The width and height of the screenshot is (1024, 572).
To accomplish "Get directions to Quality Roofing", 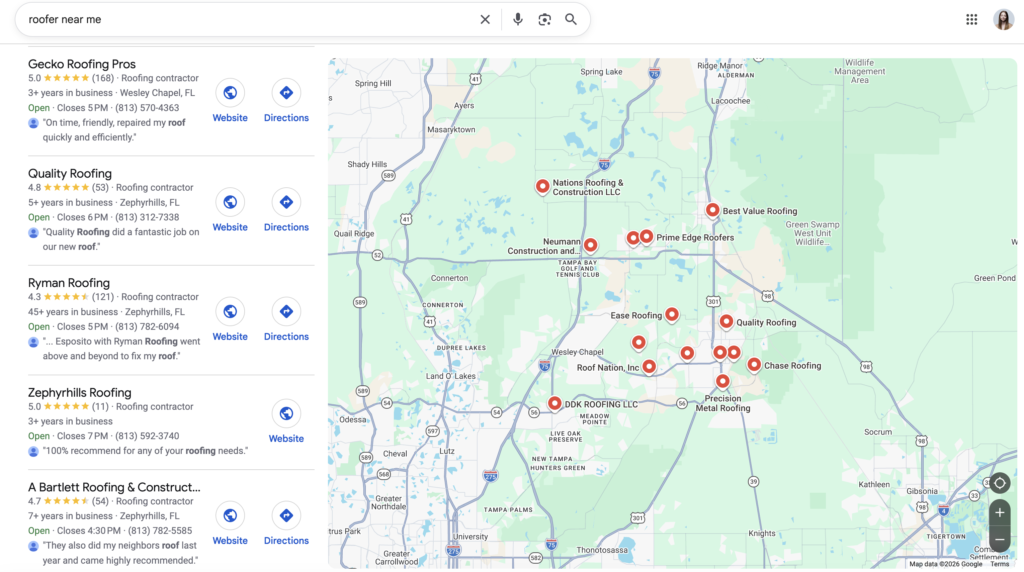I will tap(286, 202).
